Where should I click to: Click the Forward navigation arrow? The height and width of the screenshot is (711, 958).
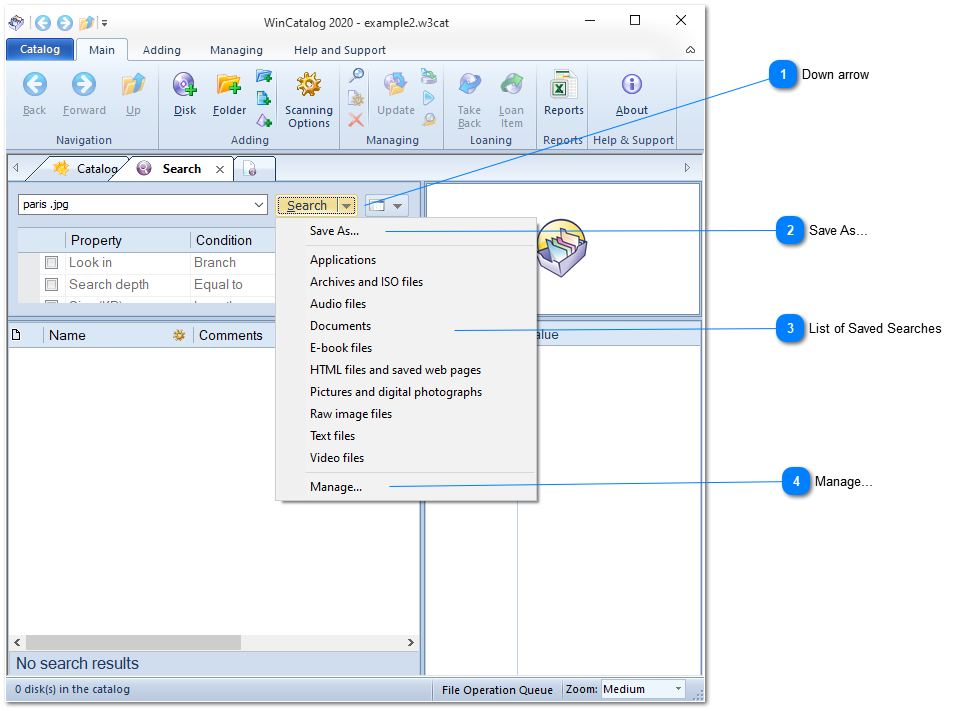[84, 87]
